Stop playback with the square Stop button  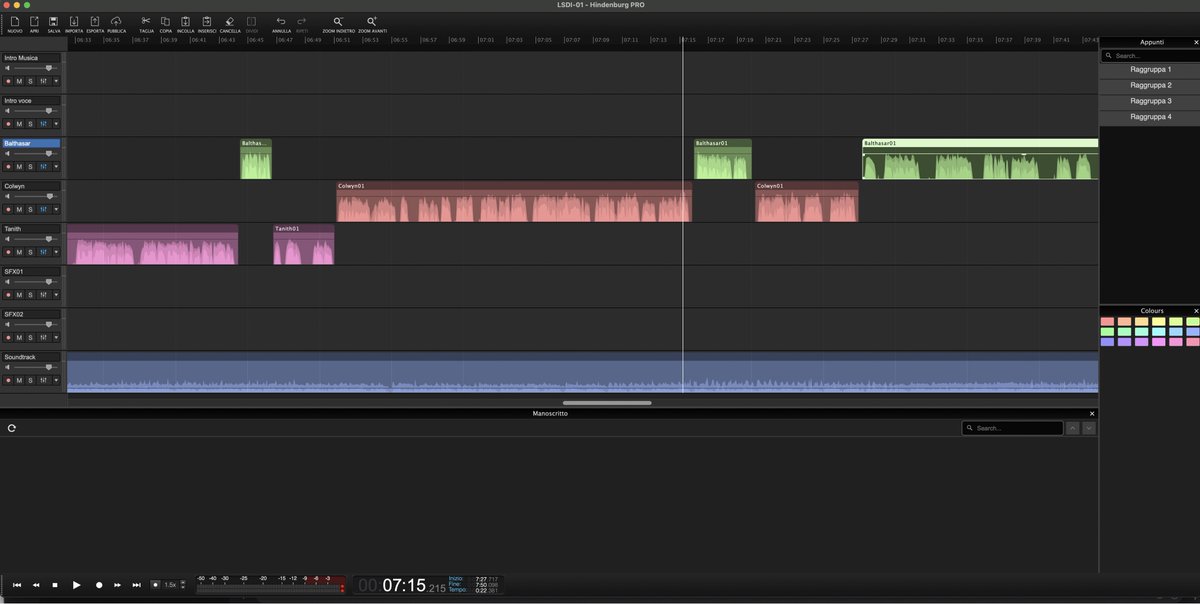coord(55,585)
